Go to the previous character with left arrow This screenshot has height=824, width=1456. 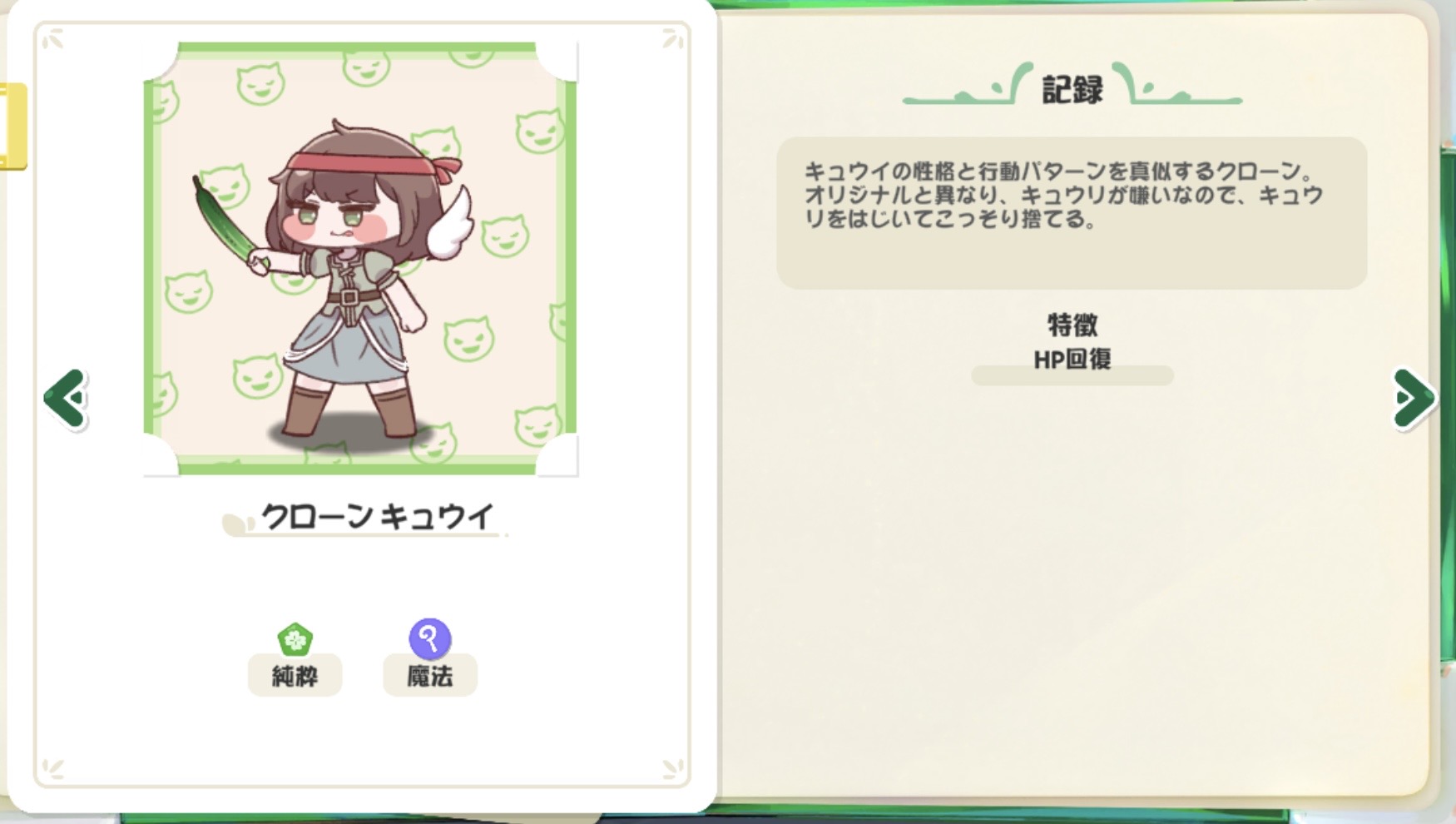[66, 399]
